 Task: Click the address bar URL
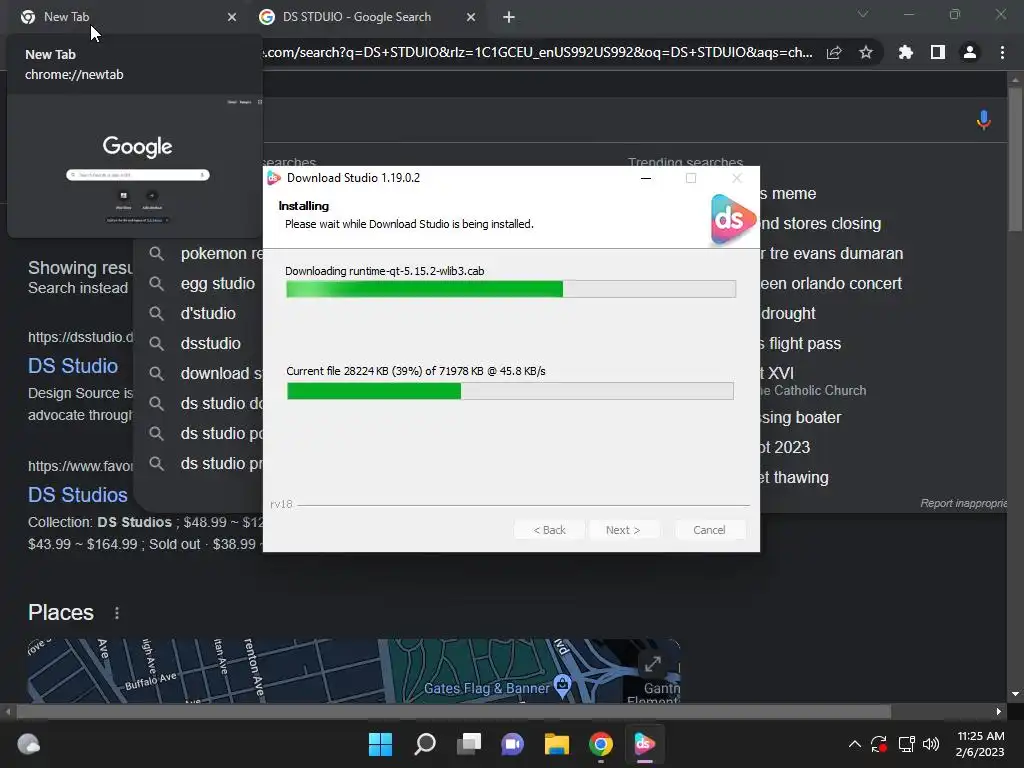click(537, 52)
